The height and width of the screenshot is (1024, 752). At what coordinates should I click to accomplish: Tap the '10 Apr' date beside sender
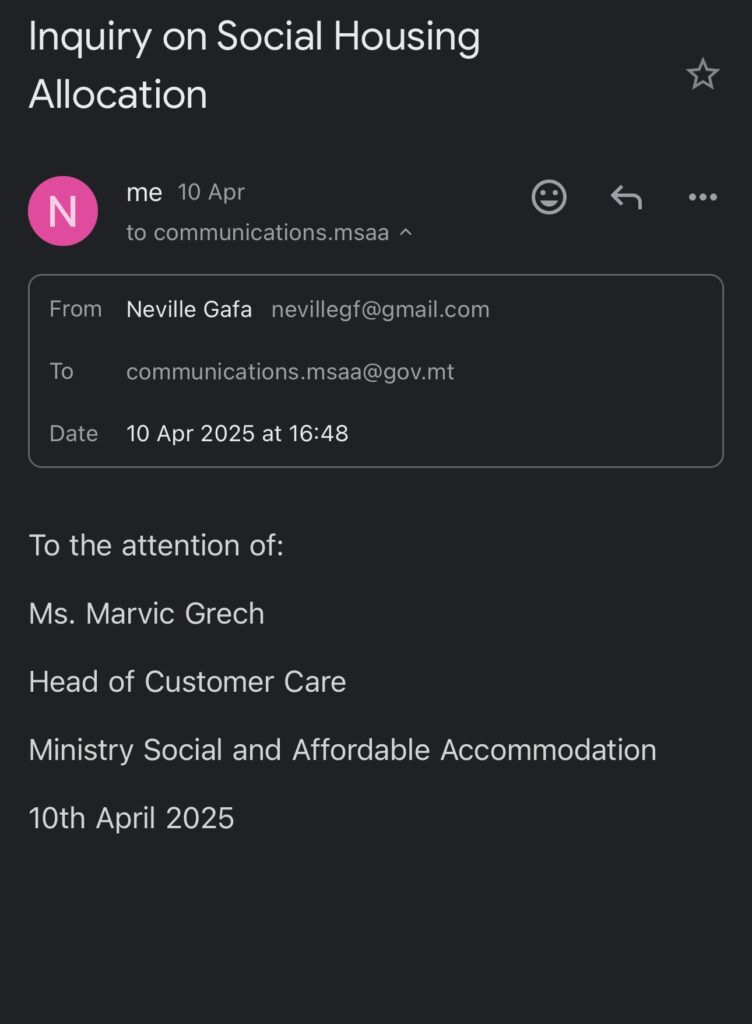[211, 192]
